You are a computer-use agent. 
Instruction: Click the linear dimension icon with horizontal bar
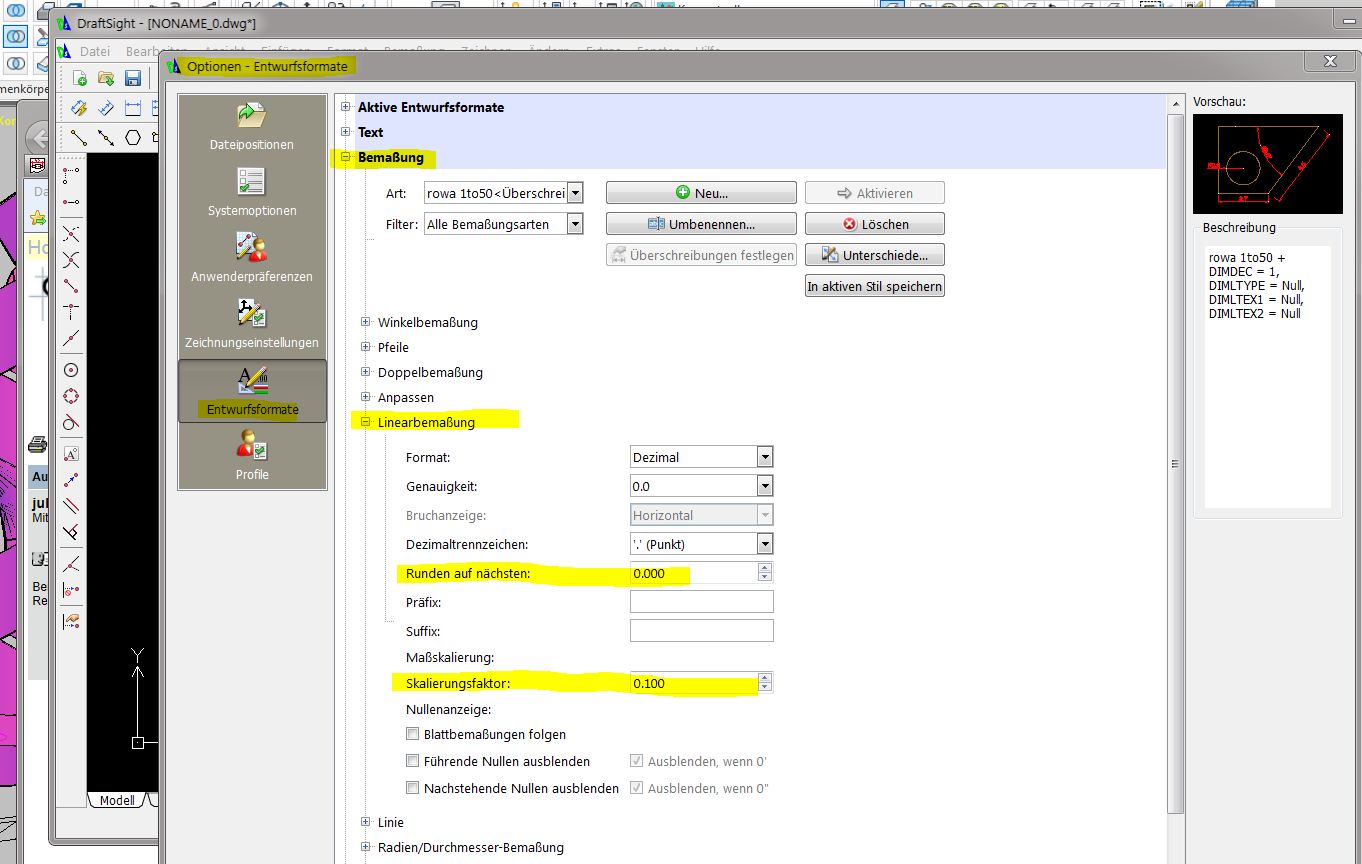[x=132, y=108]
